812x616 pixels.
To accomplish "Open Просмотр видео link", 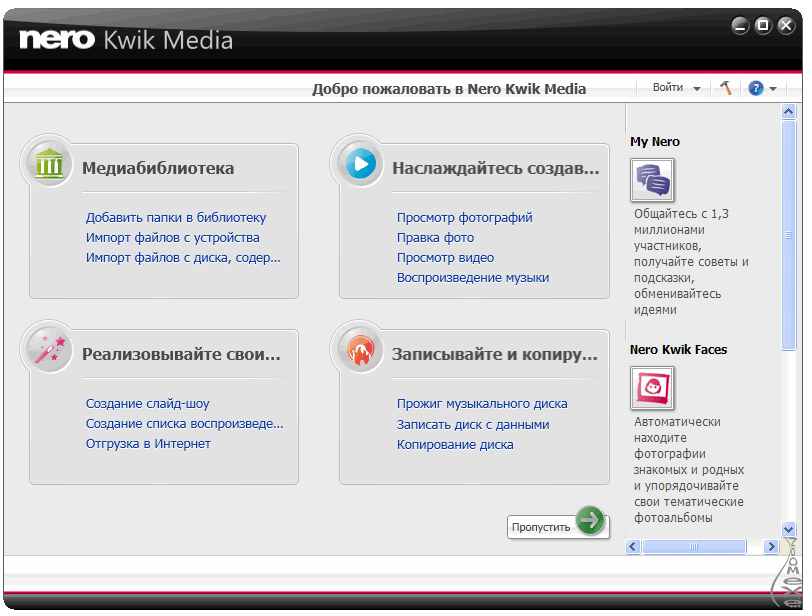I will 445,258.
